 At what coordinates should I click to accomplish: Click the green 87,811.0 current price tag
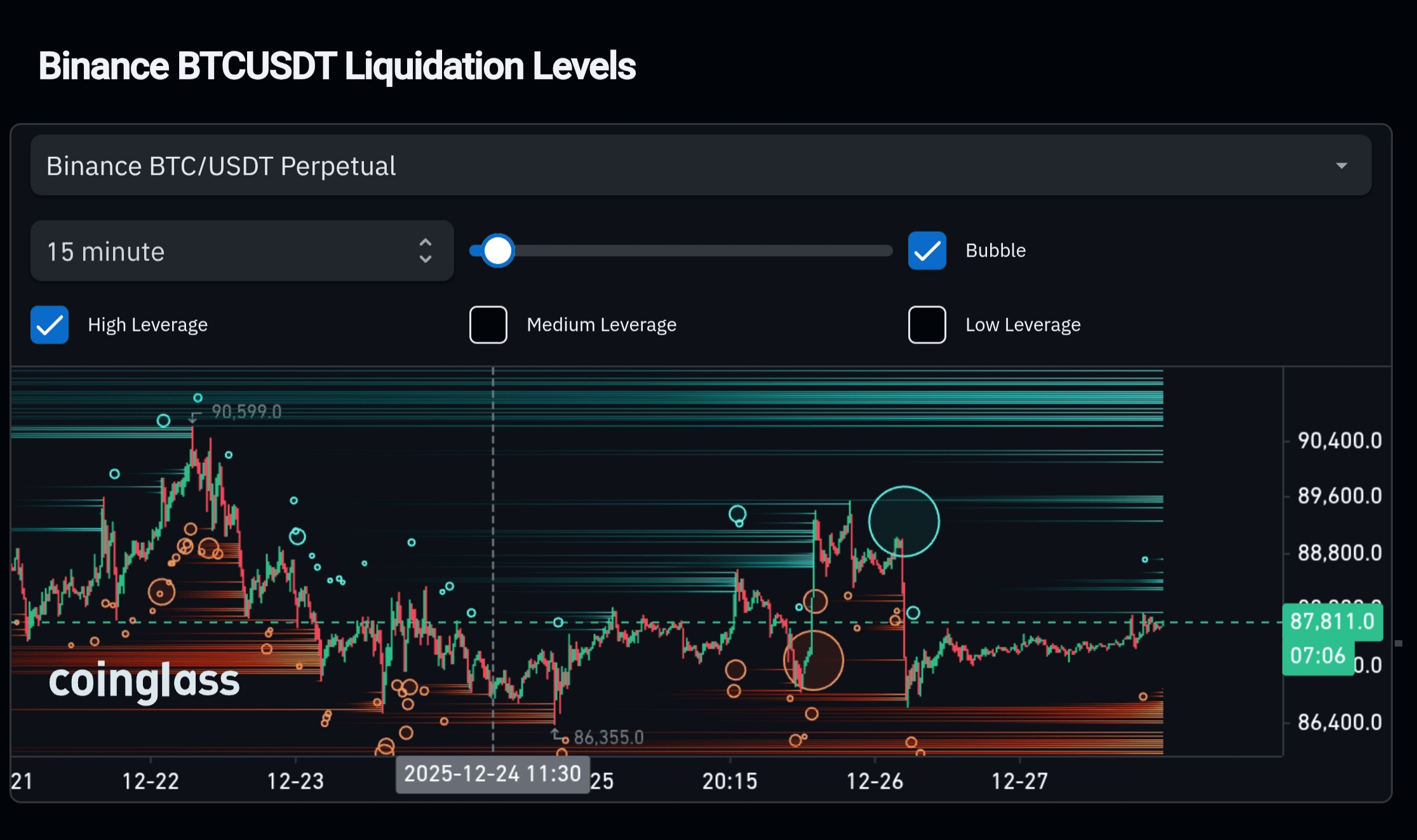tap(1332, 622)
